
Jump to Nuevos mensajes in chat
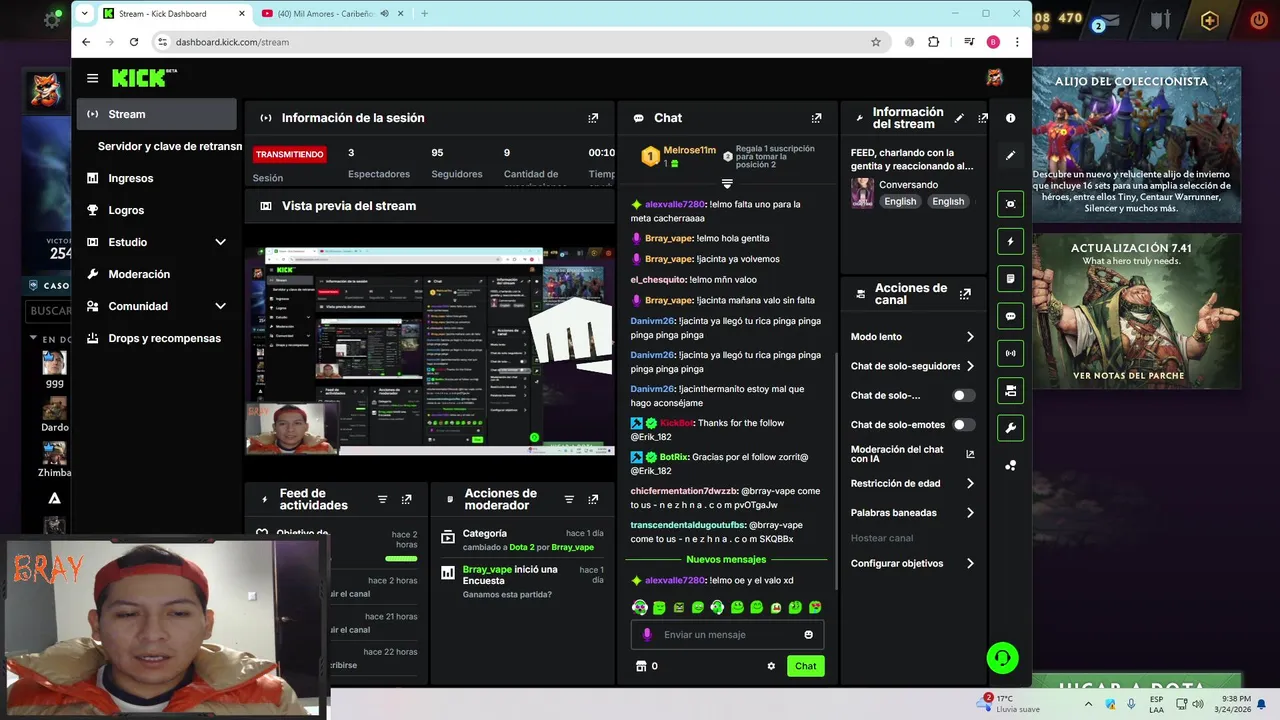726,560
